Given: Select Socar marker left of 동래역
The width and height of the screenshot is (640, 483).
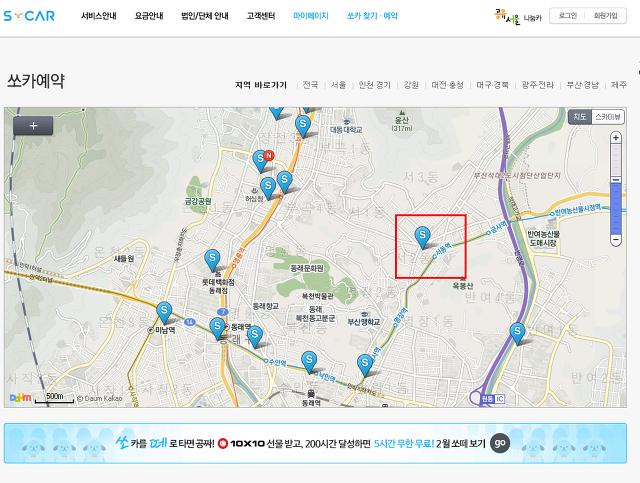Looking at the screenshot, I should [217, 328].
